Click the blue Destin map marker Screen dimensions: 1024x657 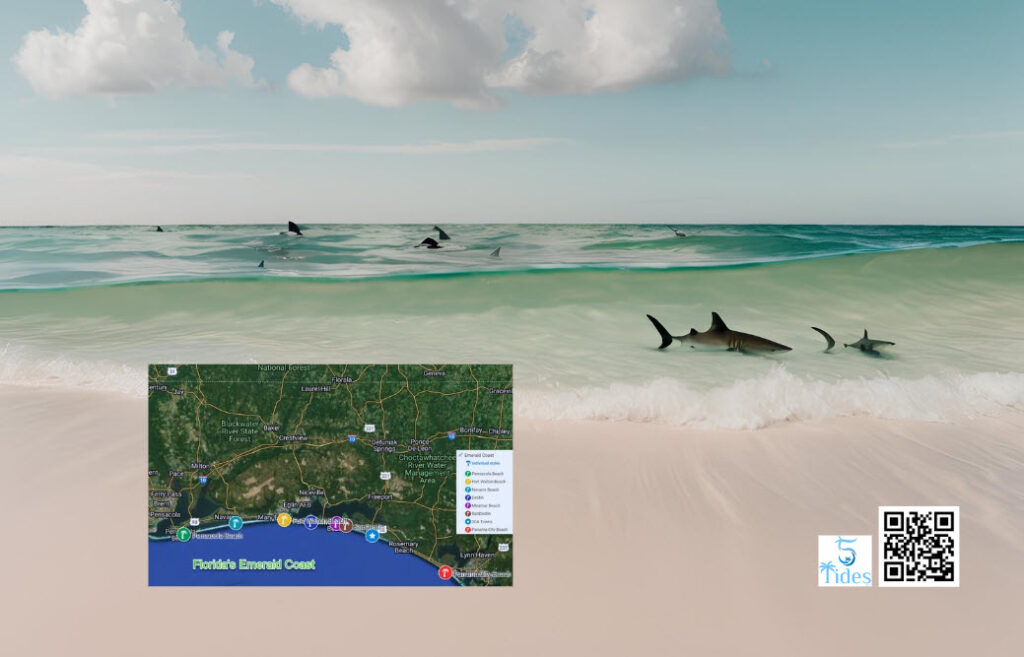pos(311,521)
